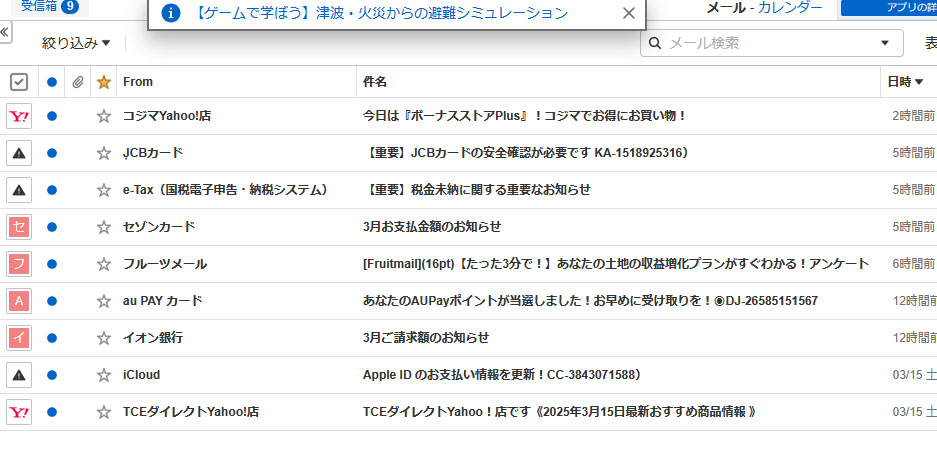This screenshot has width=937, height=468.
Task: Toggle unread dot for イオン銀行 email
Action: coord(52,338)
